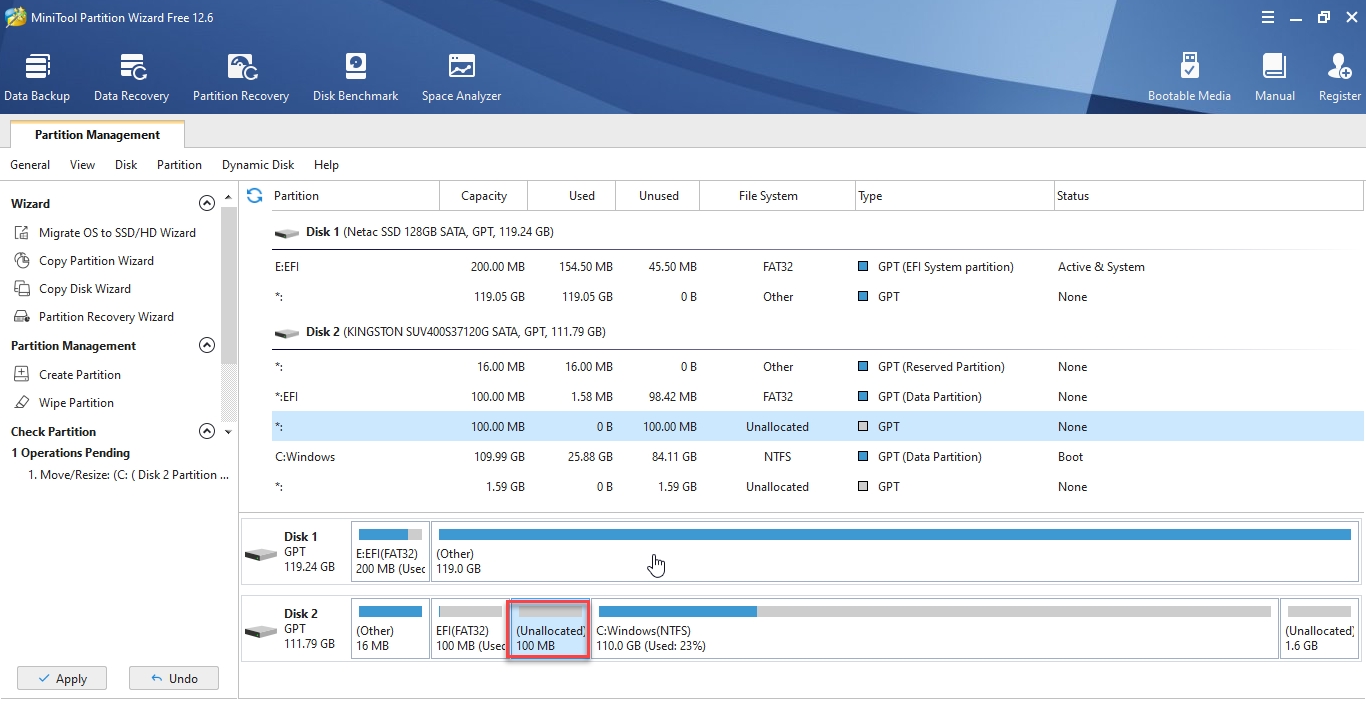Select the 119.05 GB Other partition row
Viewport: 1366px width, 720px height.
click(817, 297)
